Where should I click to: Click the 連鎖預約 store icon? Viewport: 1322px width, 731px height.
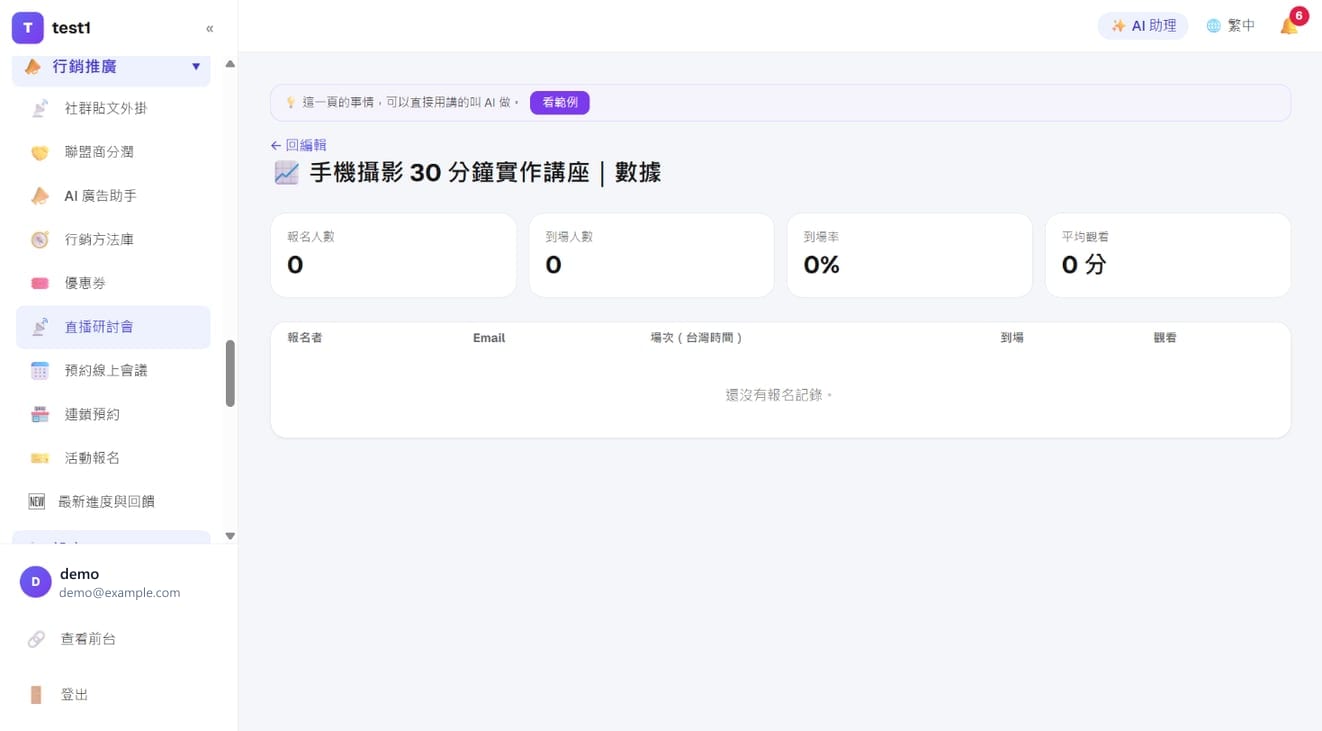[x=40, y=414]
